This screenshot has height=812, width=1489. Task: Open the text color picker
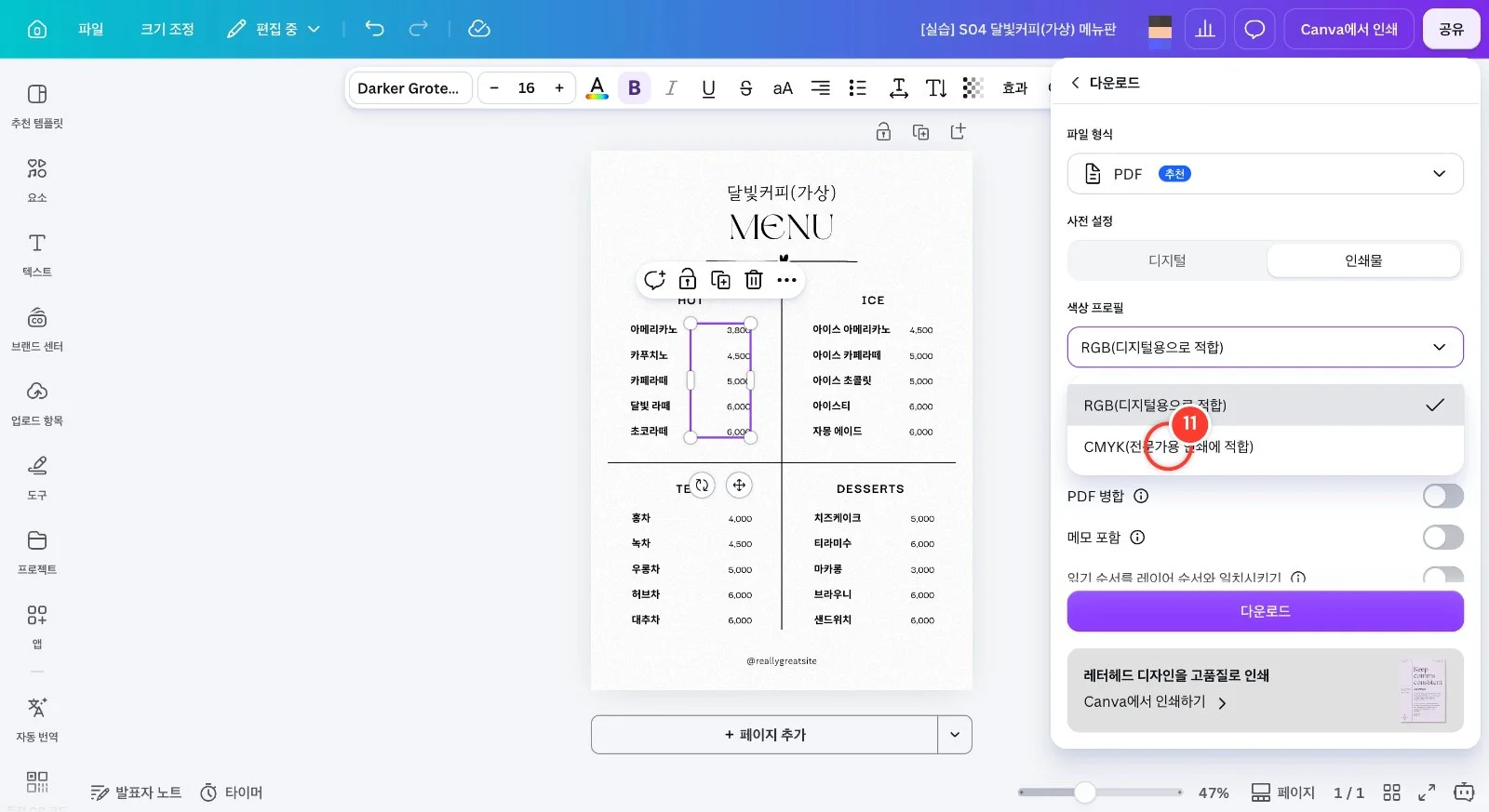[x=597, y=88]
